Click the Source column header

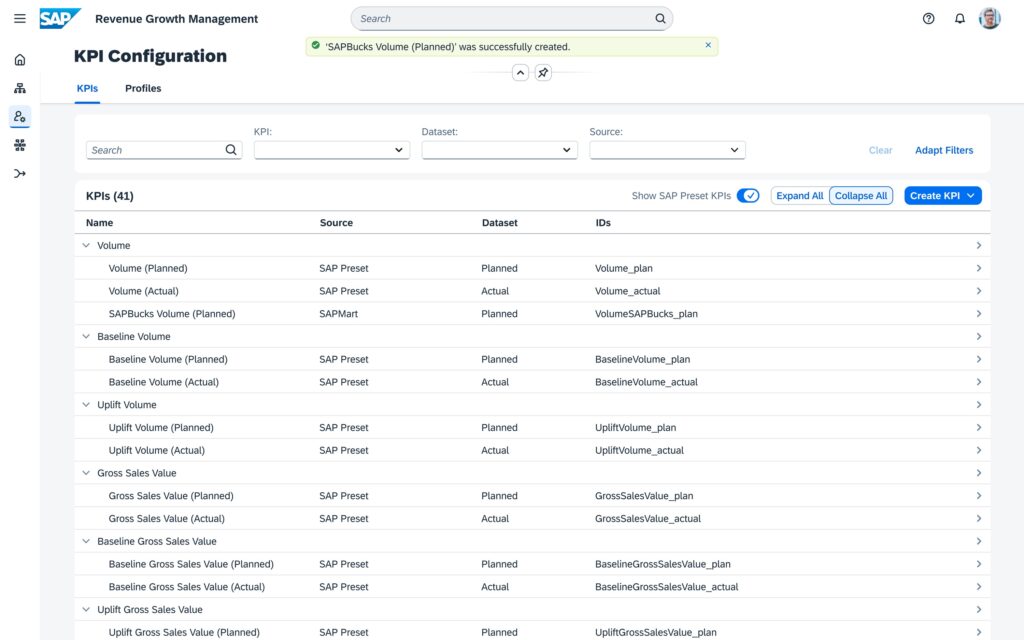point(336,223)
